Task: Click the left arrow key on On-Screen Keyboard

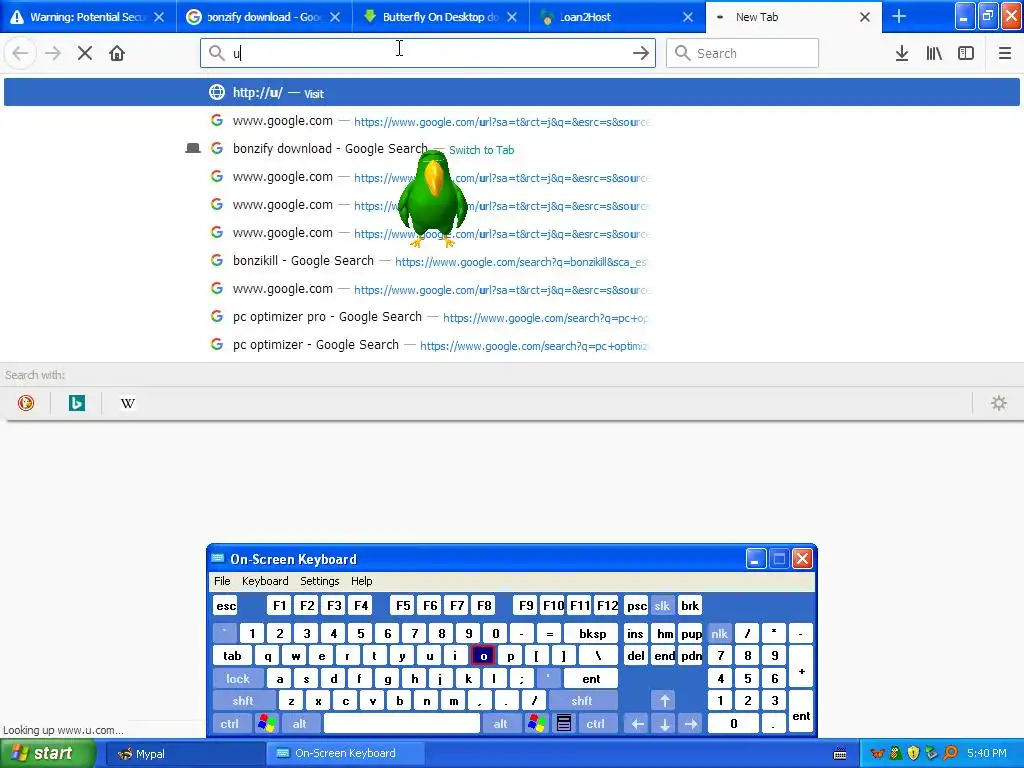Action: 637,724
